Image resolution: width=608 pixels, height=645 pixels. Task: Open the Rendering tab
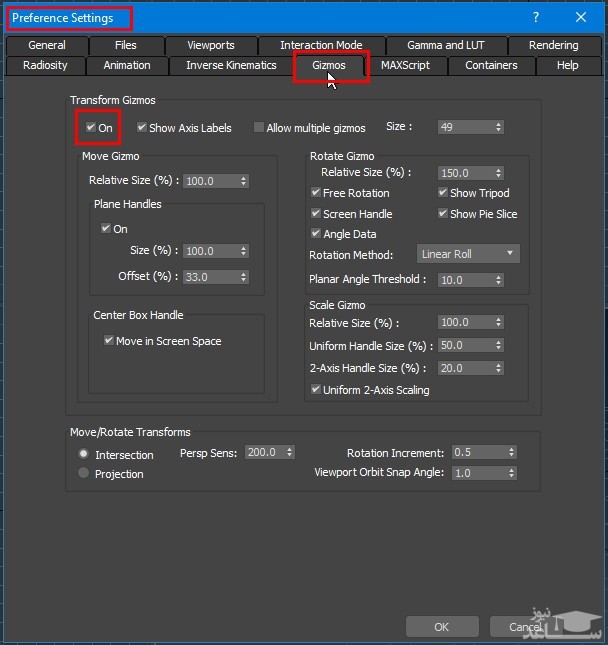(553, 45)
